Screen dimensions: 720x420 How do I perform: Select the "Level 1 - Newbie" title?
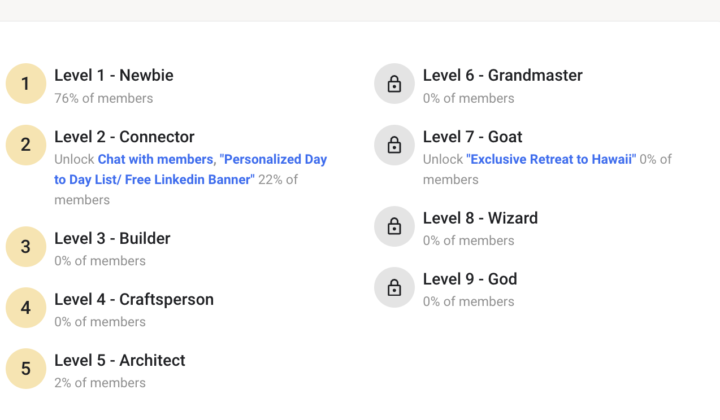114,75
